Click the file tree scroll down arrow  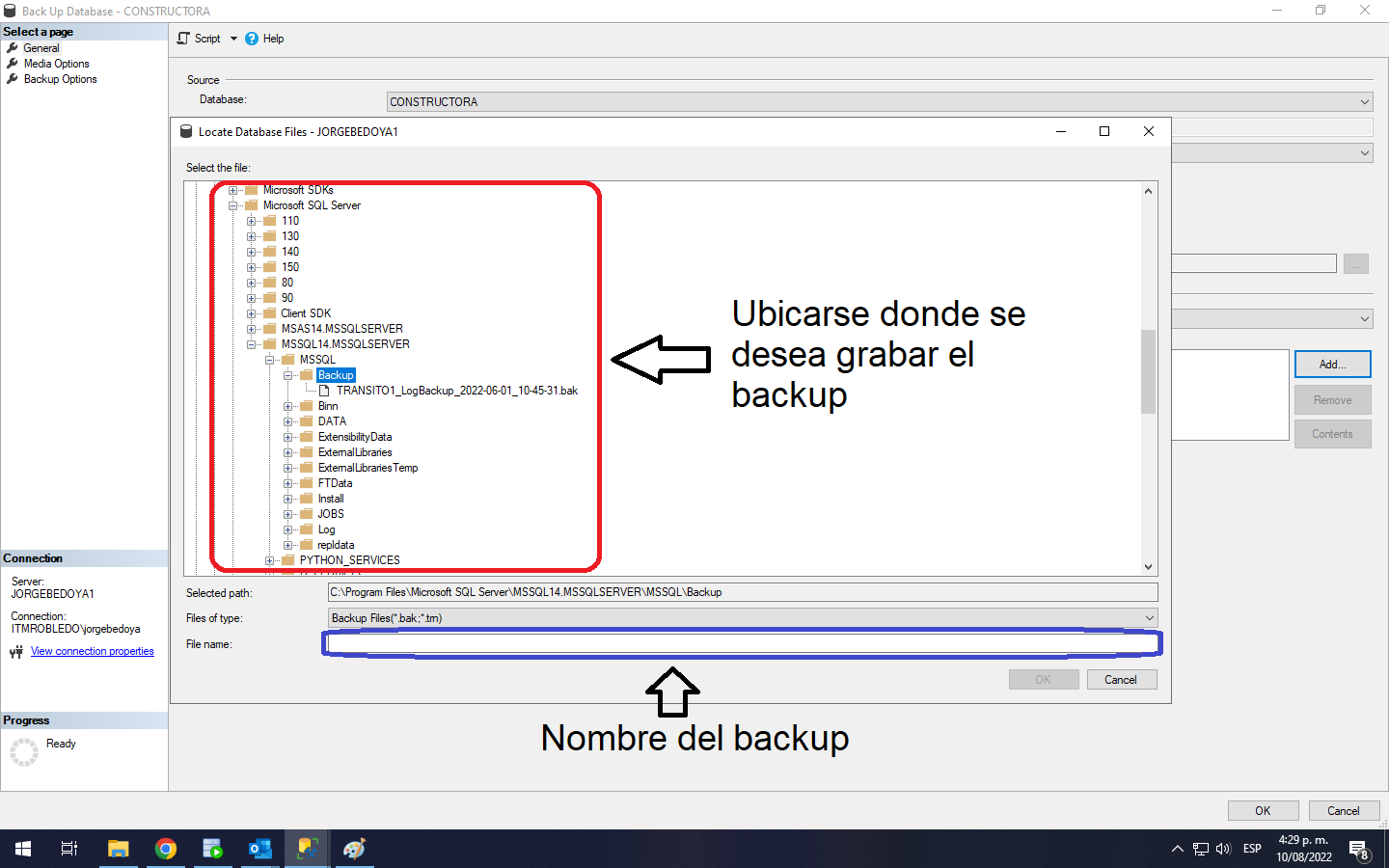(x=1148, y=567)
